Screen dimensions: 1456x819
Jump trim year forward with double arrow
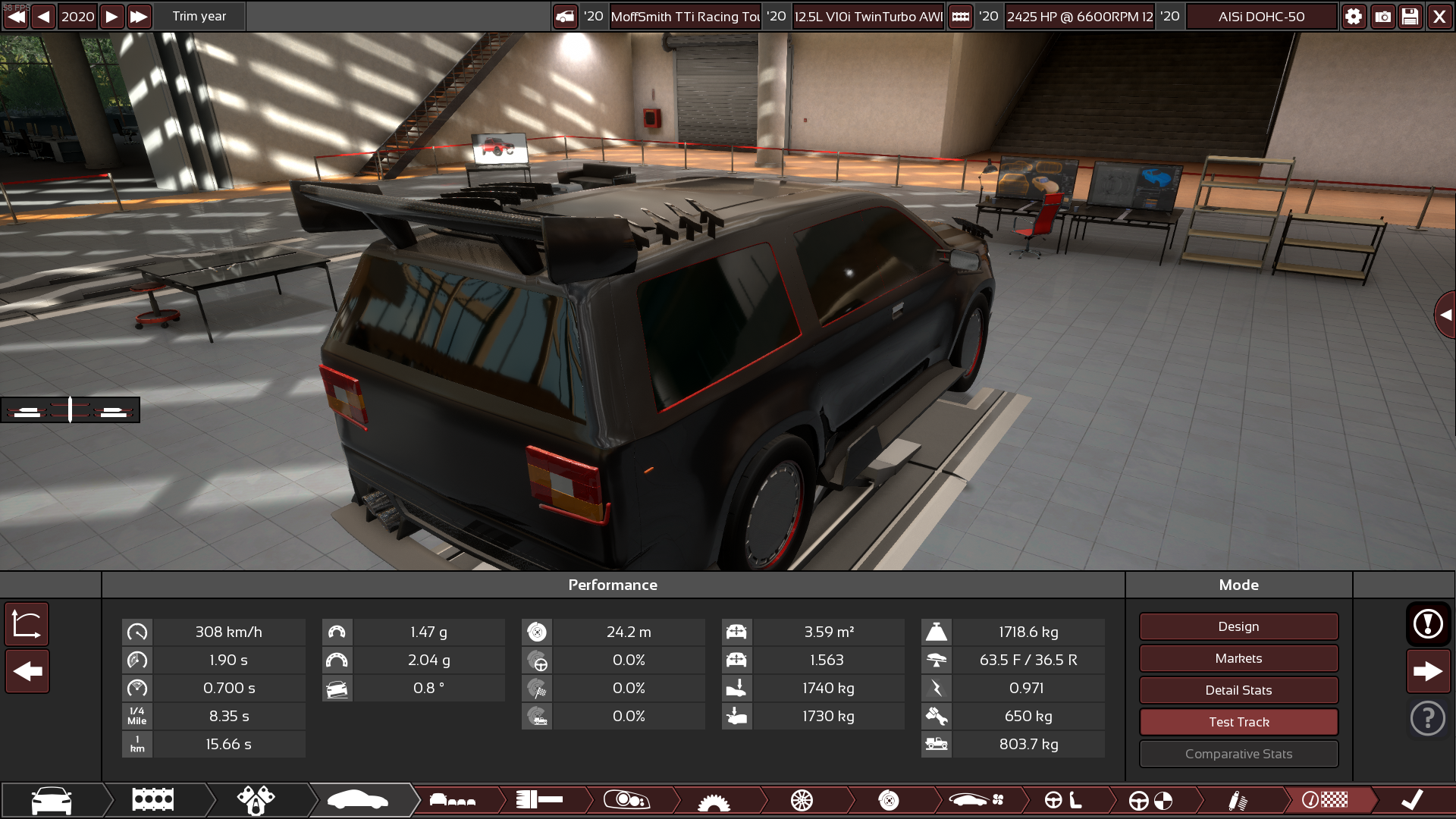click(x=139, y=17)
